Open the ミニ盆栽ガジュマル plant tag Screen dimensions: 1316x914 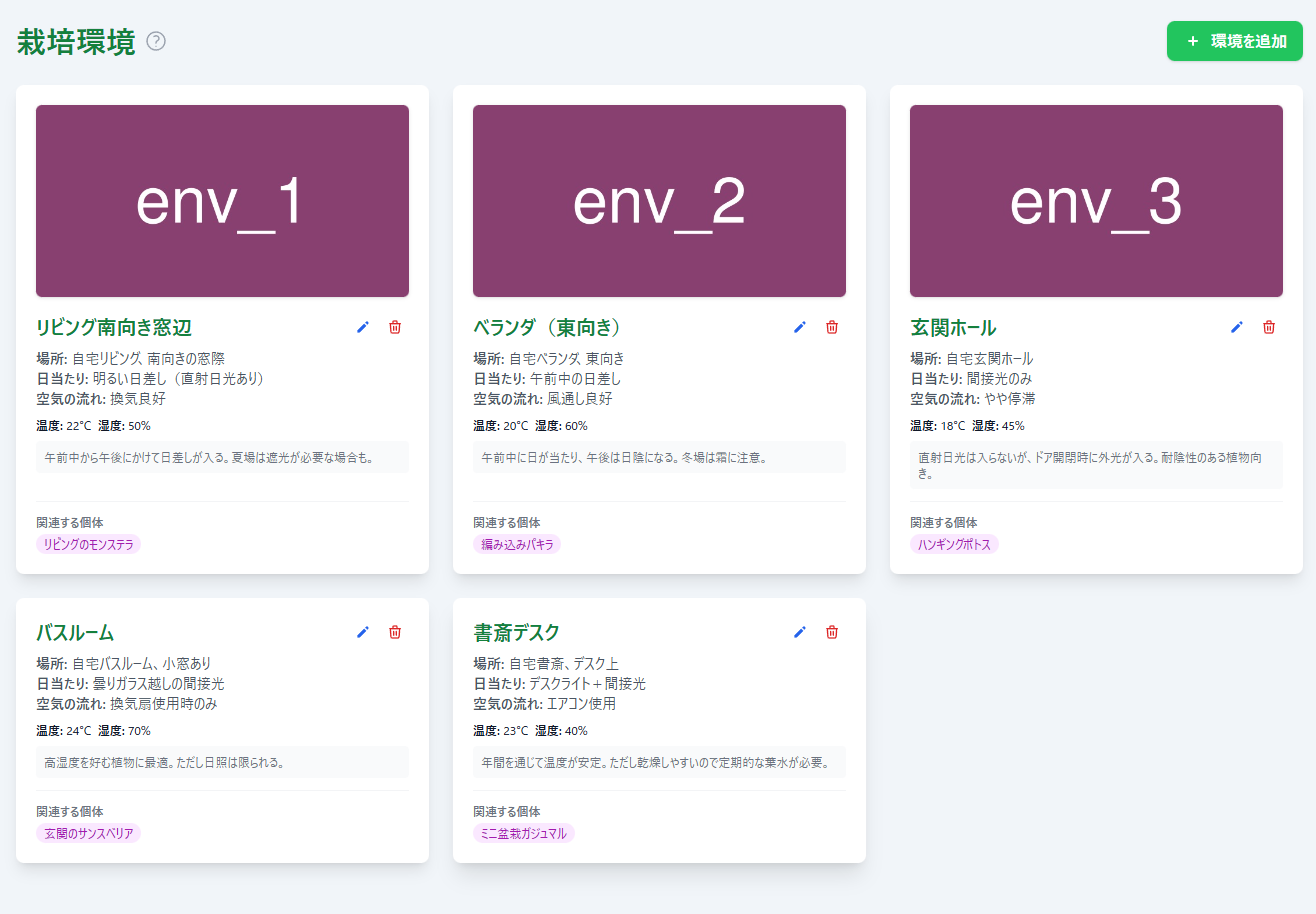click(x=524, y=833)
